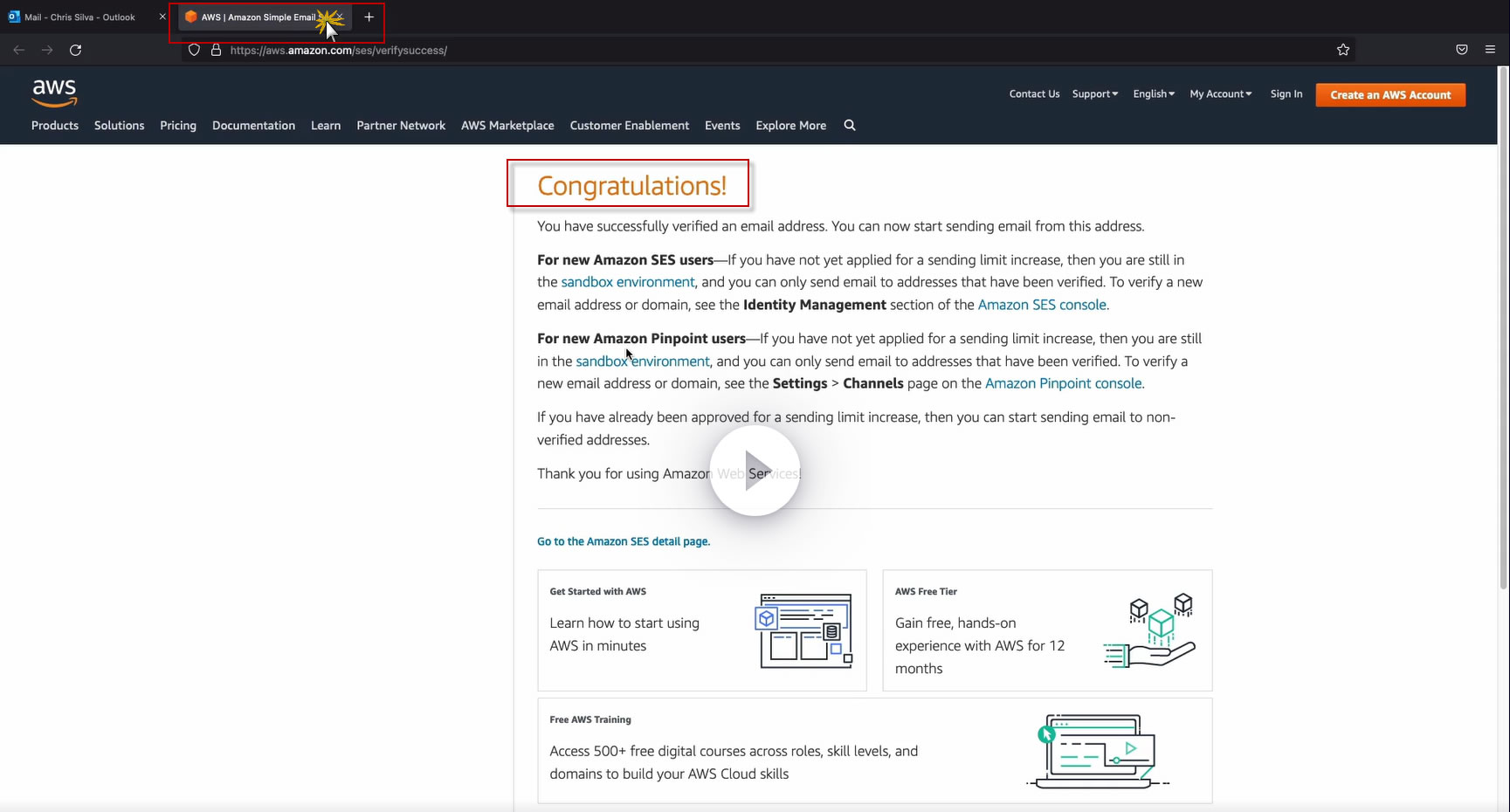Screen dimensions: 1510x812
Task: Switch to the Mail - Chris Silva Outlook tab
Action: tap(80, 17)
